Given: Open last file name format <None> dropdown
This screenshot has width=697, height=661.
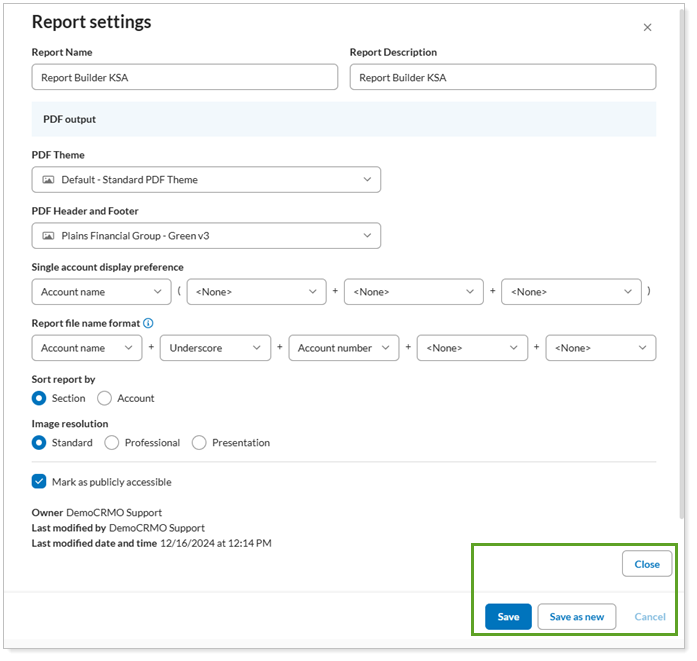Looking at the screenshot, I should pos(601,348).
